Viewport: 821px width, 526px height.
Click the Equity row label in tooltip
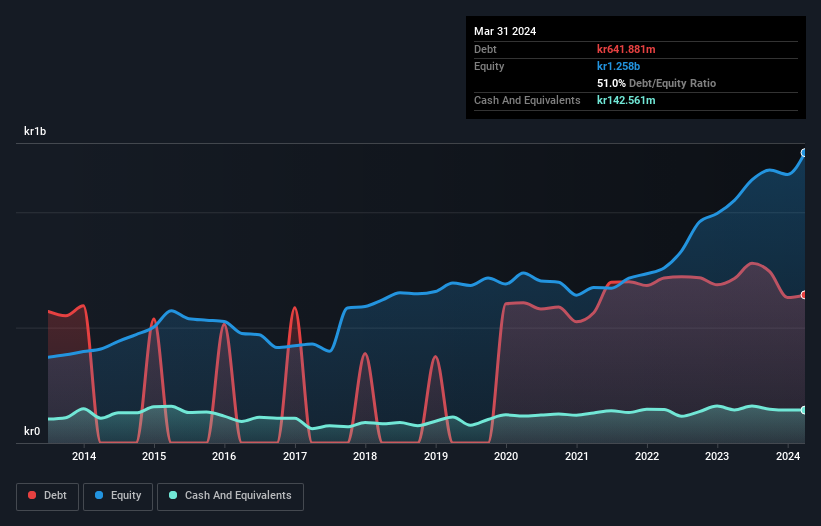[489, 66]
